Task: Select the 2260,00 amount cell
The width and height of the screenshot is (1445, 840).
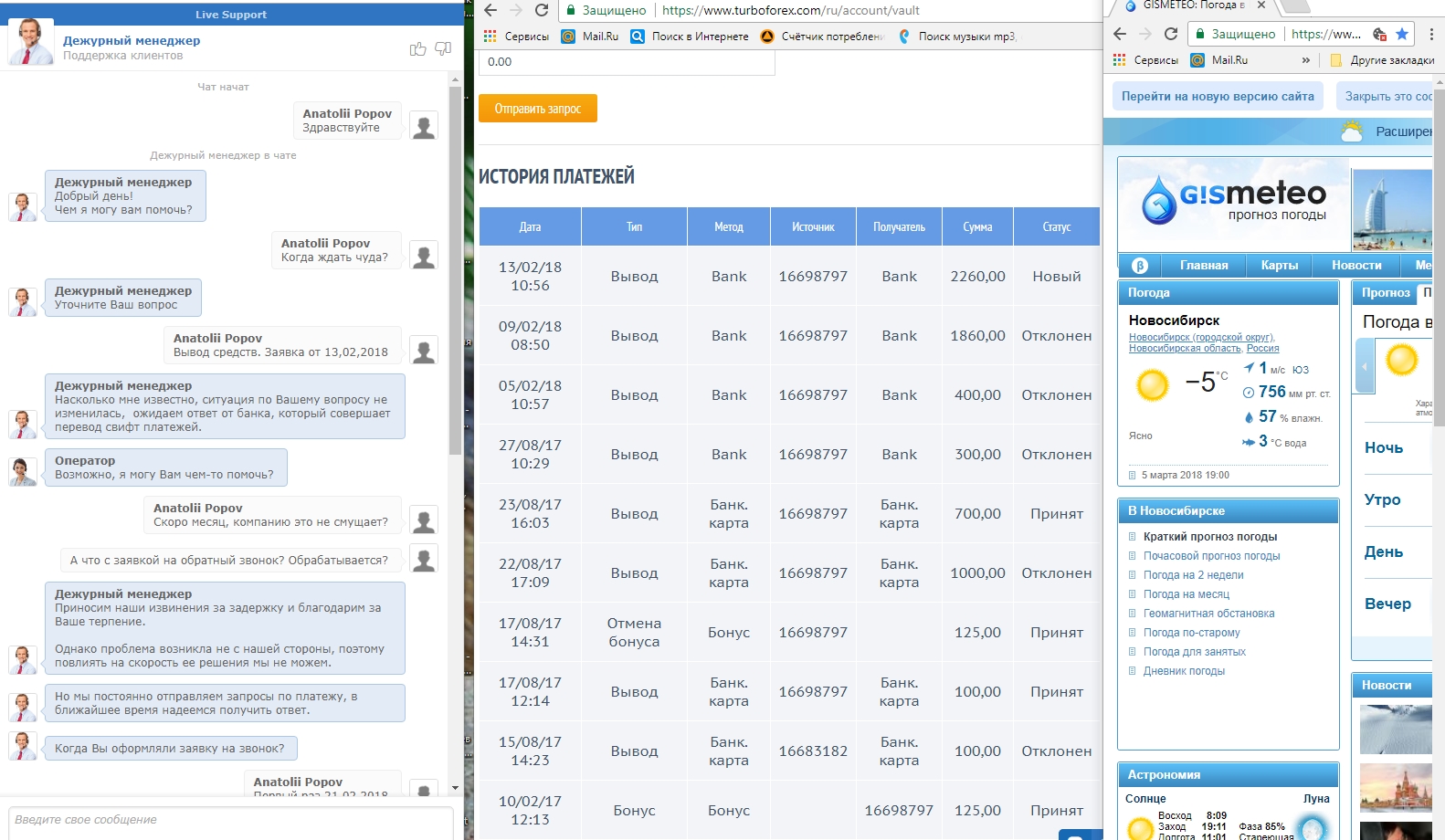Action: (977, 277)
